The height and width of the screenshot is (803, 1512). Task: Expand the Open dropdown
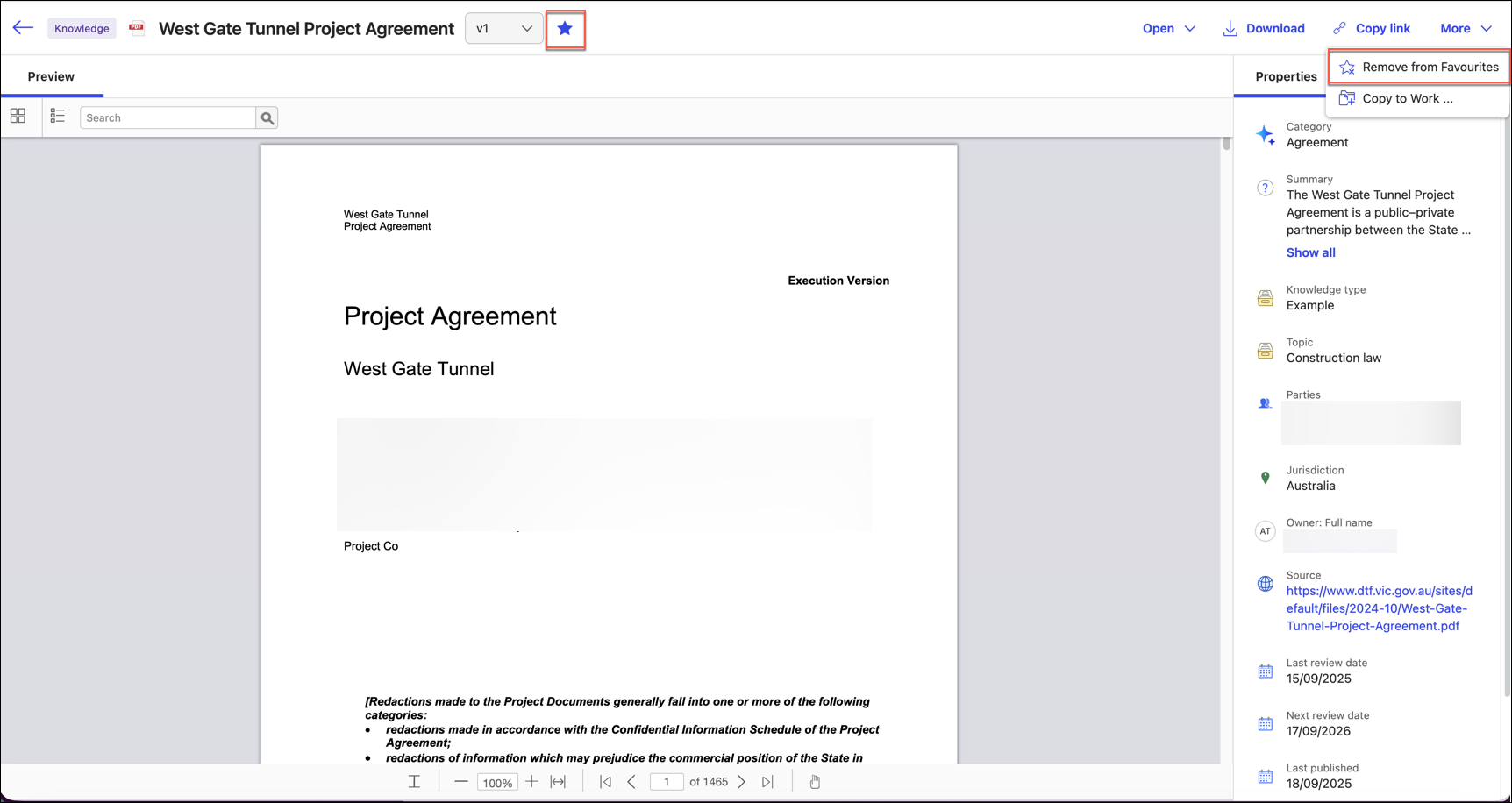(x=1167, y=28)
